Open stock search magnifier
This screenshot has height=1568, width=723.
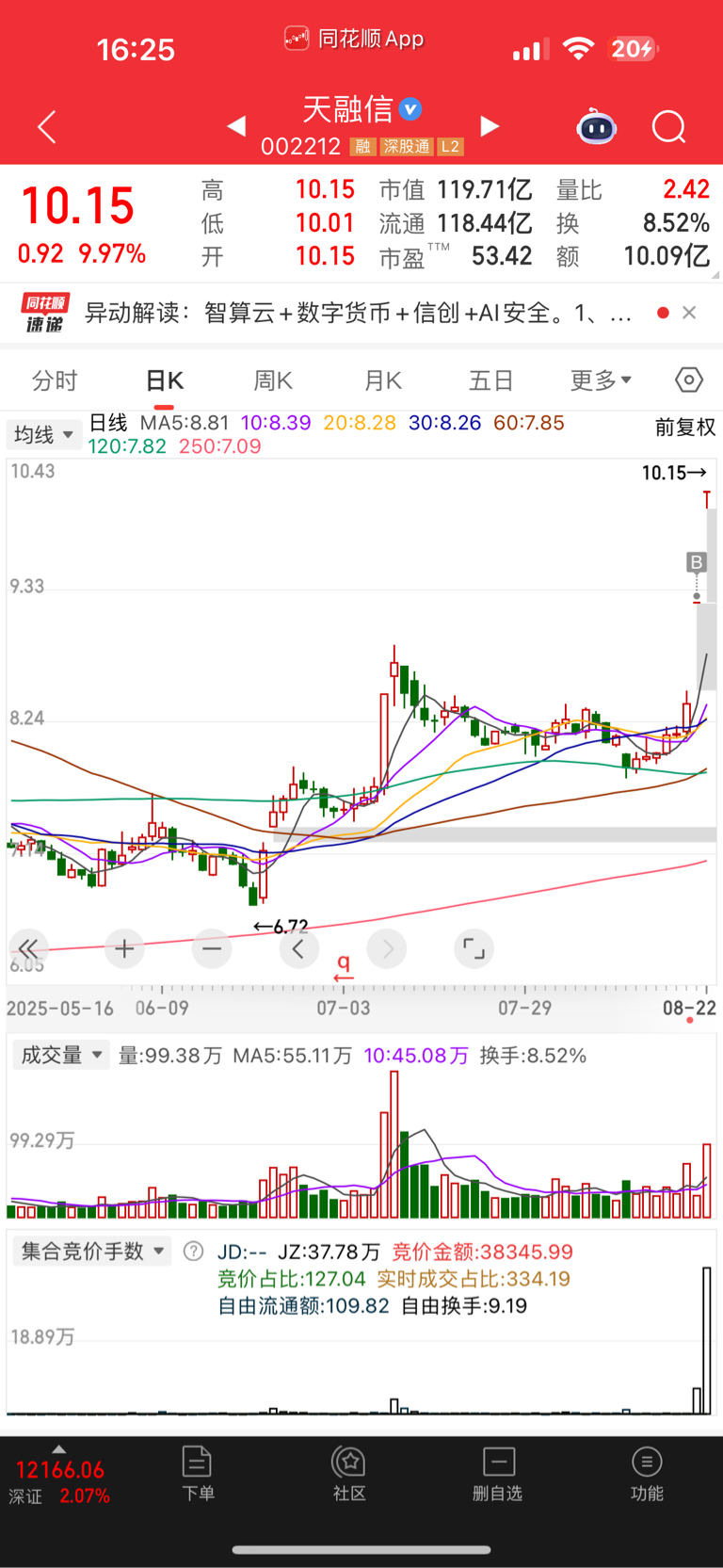tap(669, 126)
